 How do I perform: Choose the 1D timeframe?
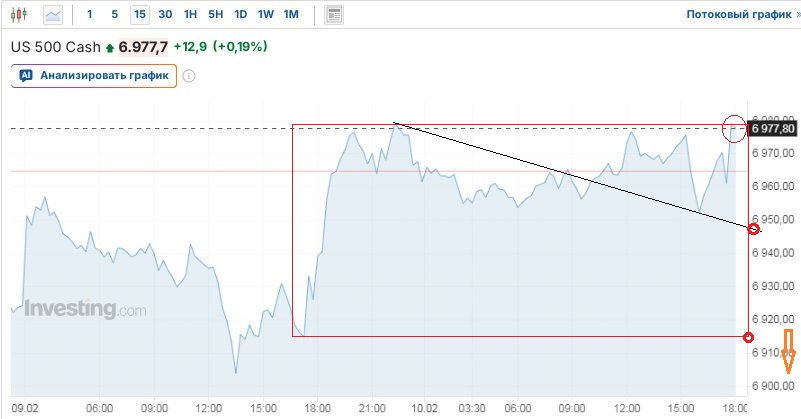241,15
